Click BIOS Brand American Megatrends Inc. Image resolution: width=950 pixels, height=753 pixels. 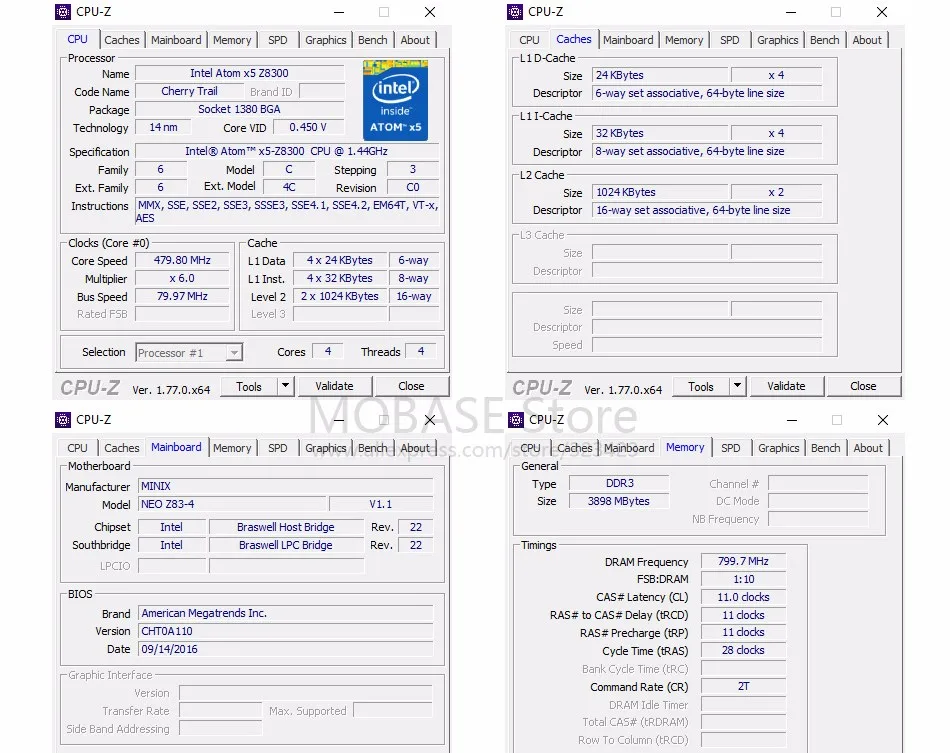coord(285,613)
